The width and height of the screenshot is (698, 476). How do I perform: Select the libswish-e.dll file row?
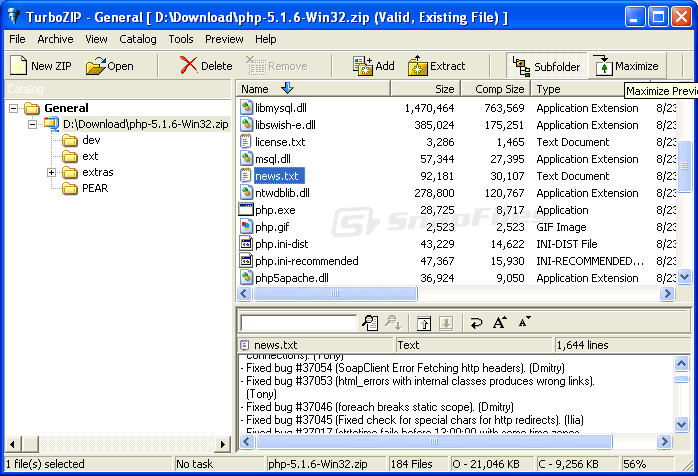click(x=456, y=125)
